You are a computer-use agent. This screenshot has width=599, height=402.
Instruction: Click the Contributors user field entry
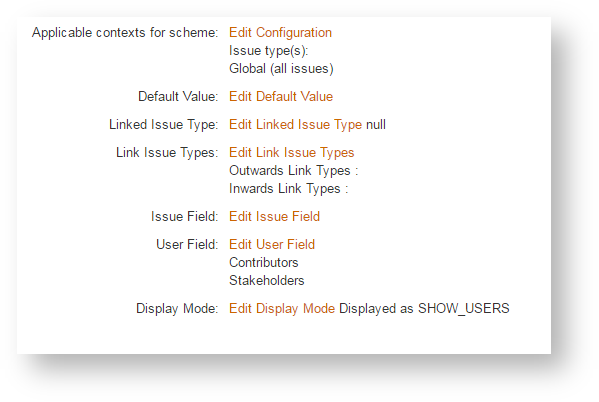(264, 263)
